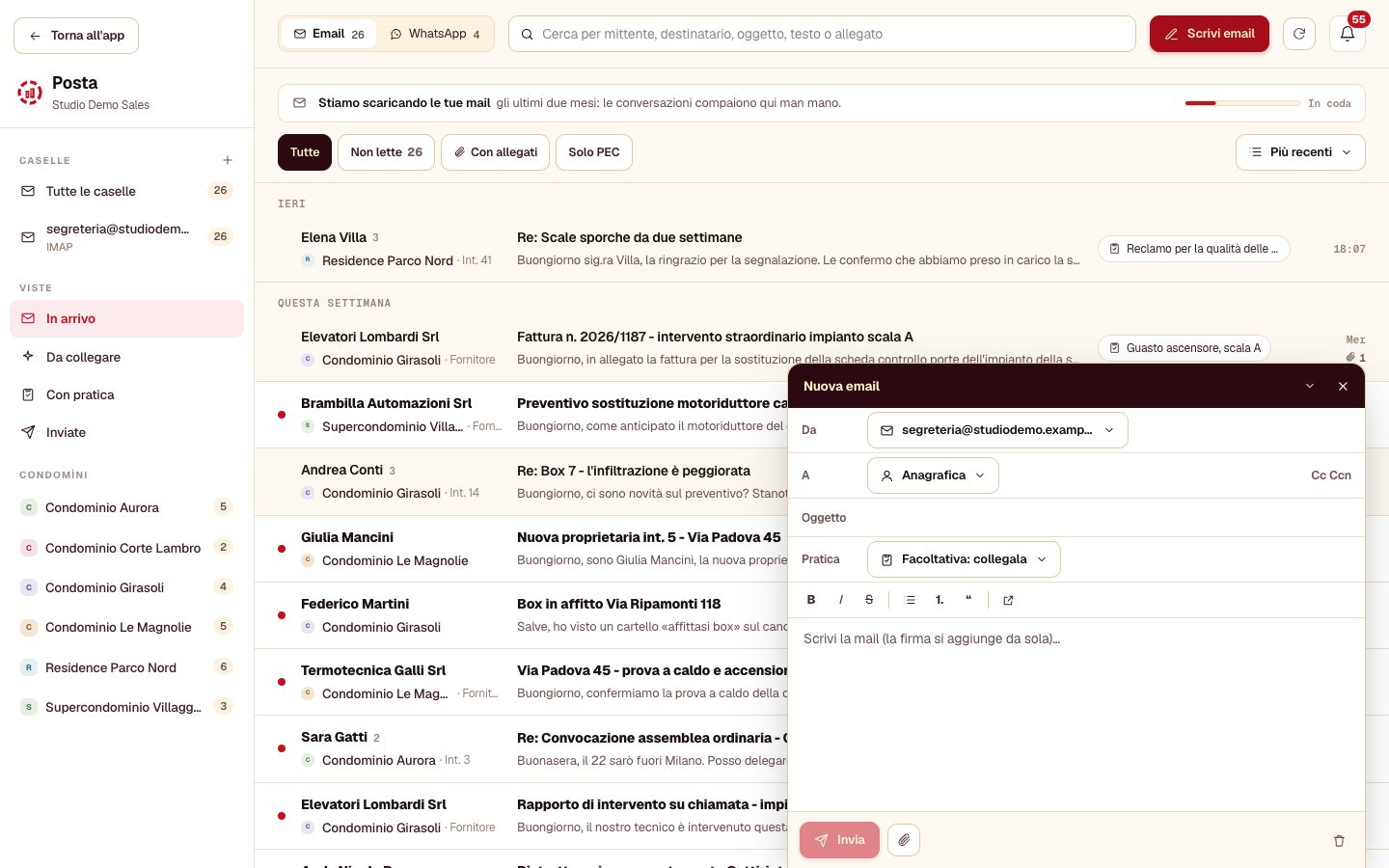
Task: Open the Da sender account dropdown
Action: (997, 430)
